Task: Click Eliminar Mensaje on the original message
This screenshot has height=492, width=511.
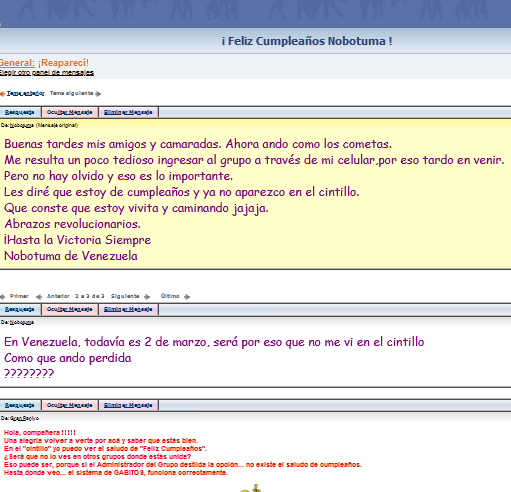Action: click(128, 112)
